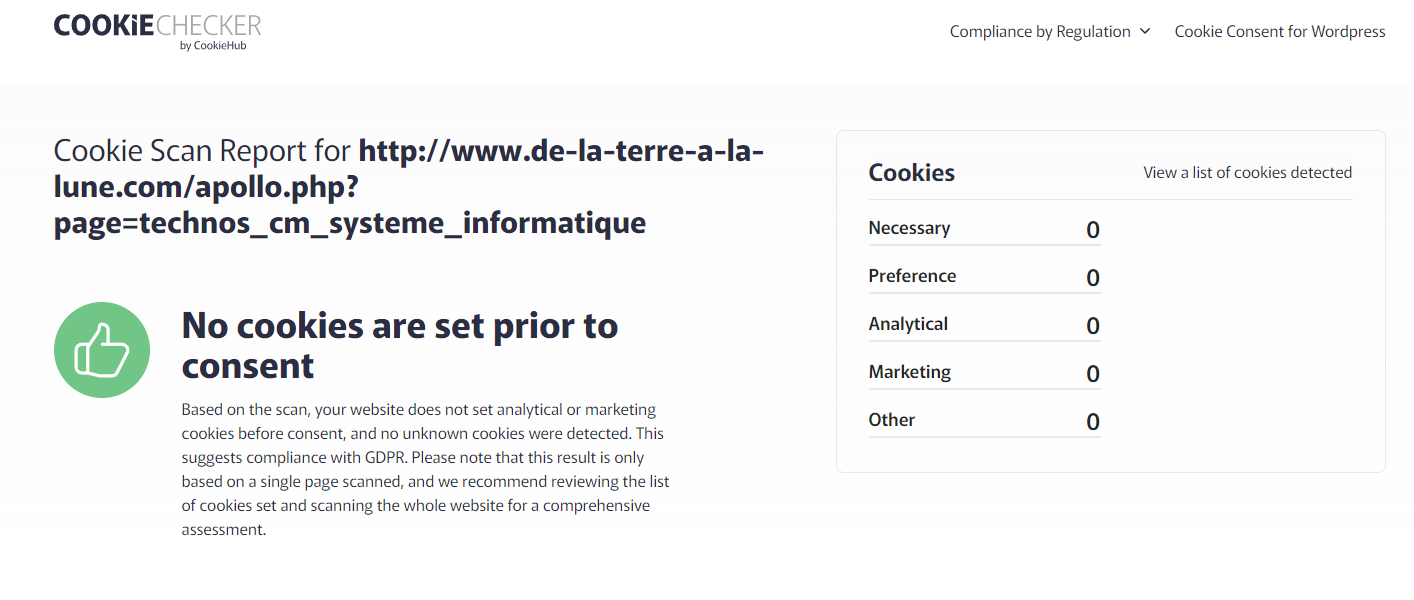Click the 'No cookies are set prior to consent' heading

[x=400, y=345]
